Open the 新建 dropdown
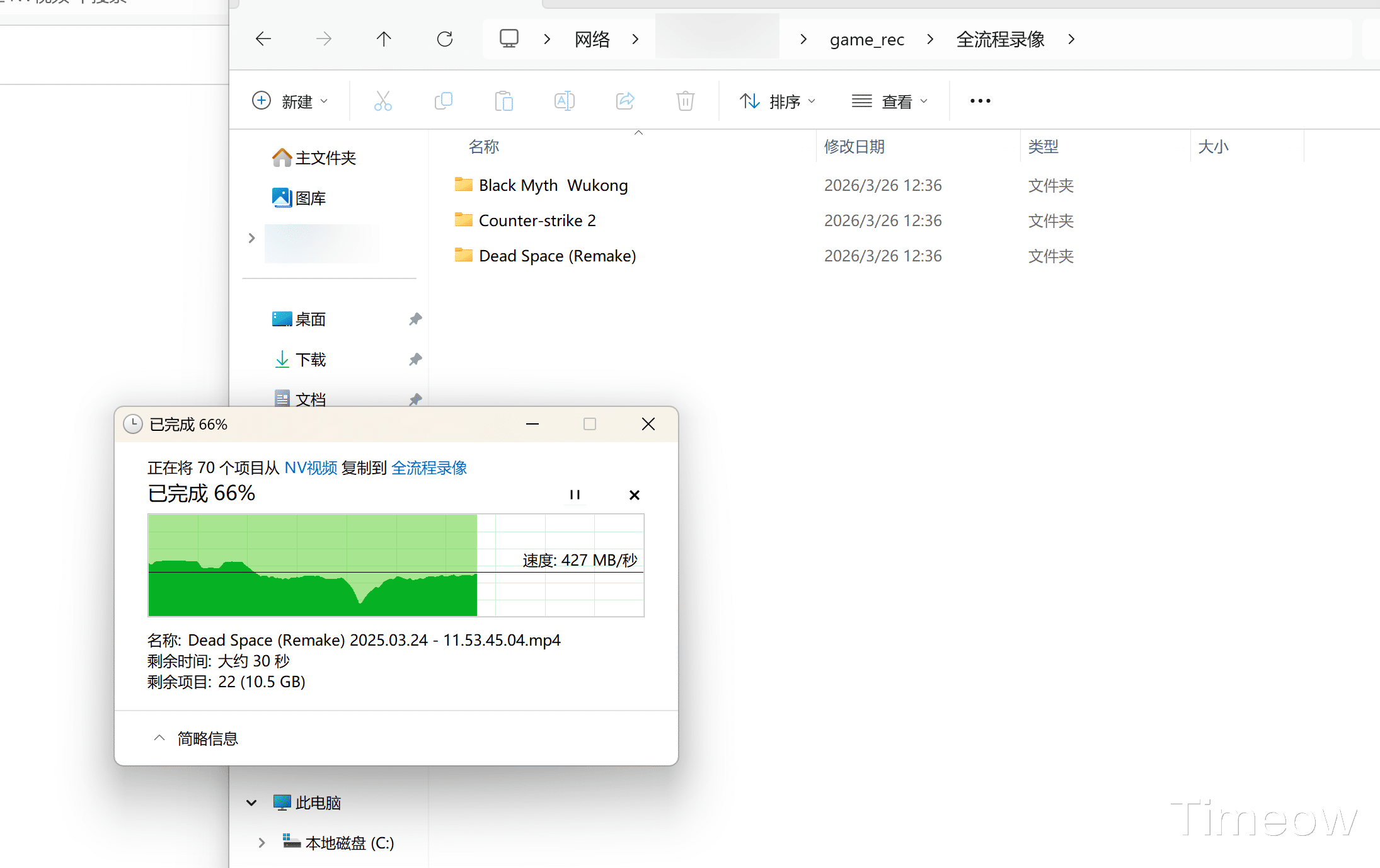1380x868 pixels. pos(290,101)
